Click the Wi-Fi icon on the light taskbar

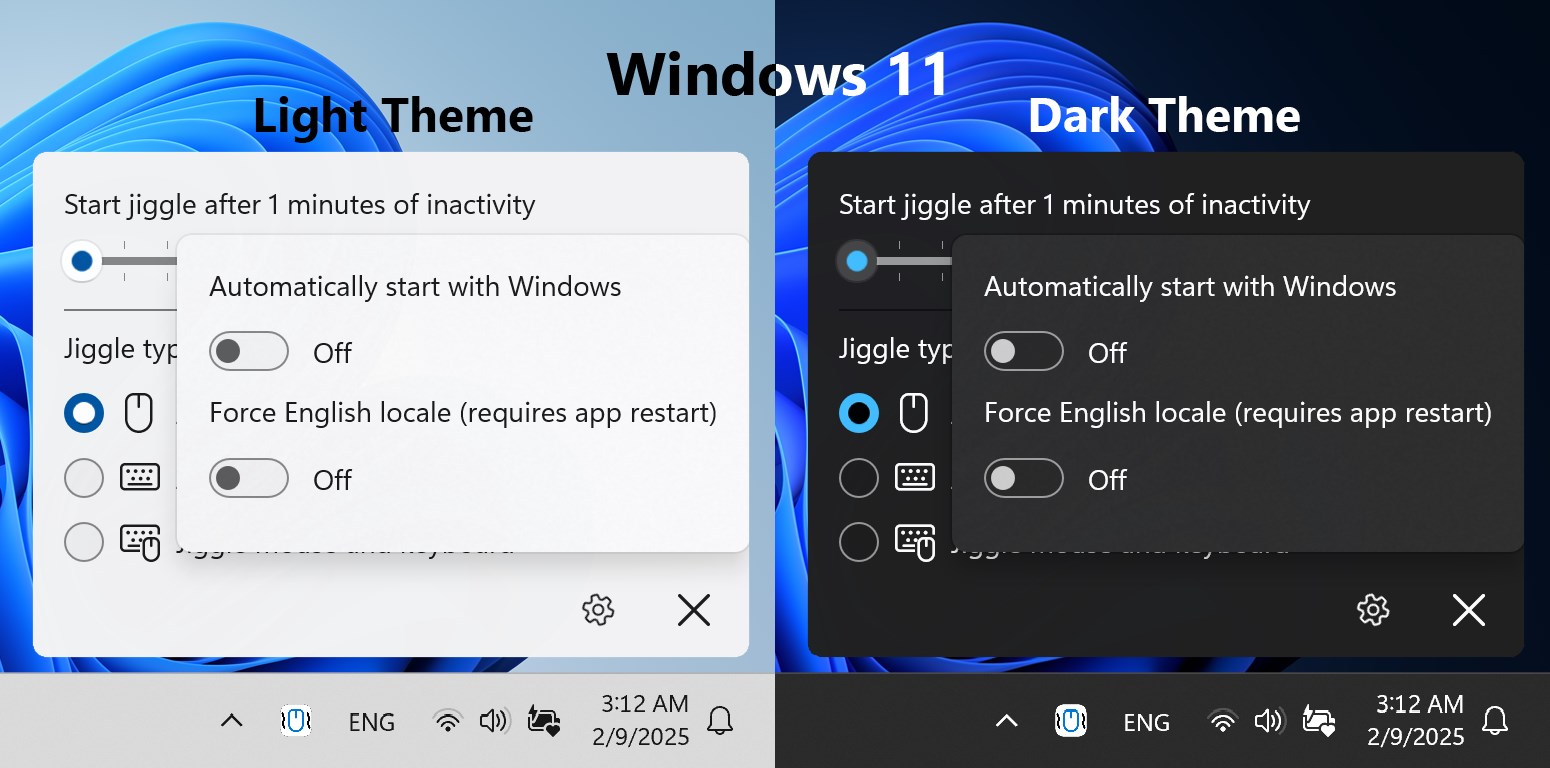pyautogui.click(x=447, y=721)
